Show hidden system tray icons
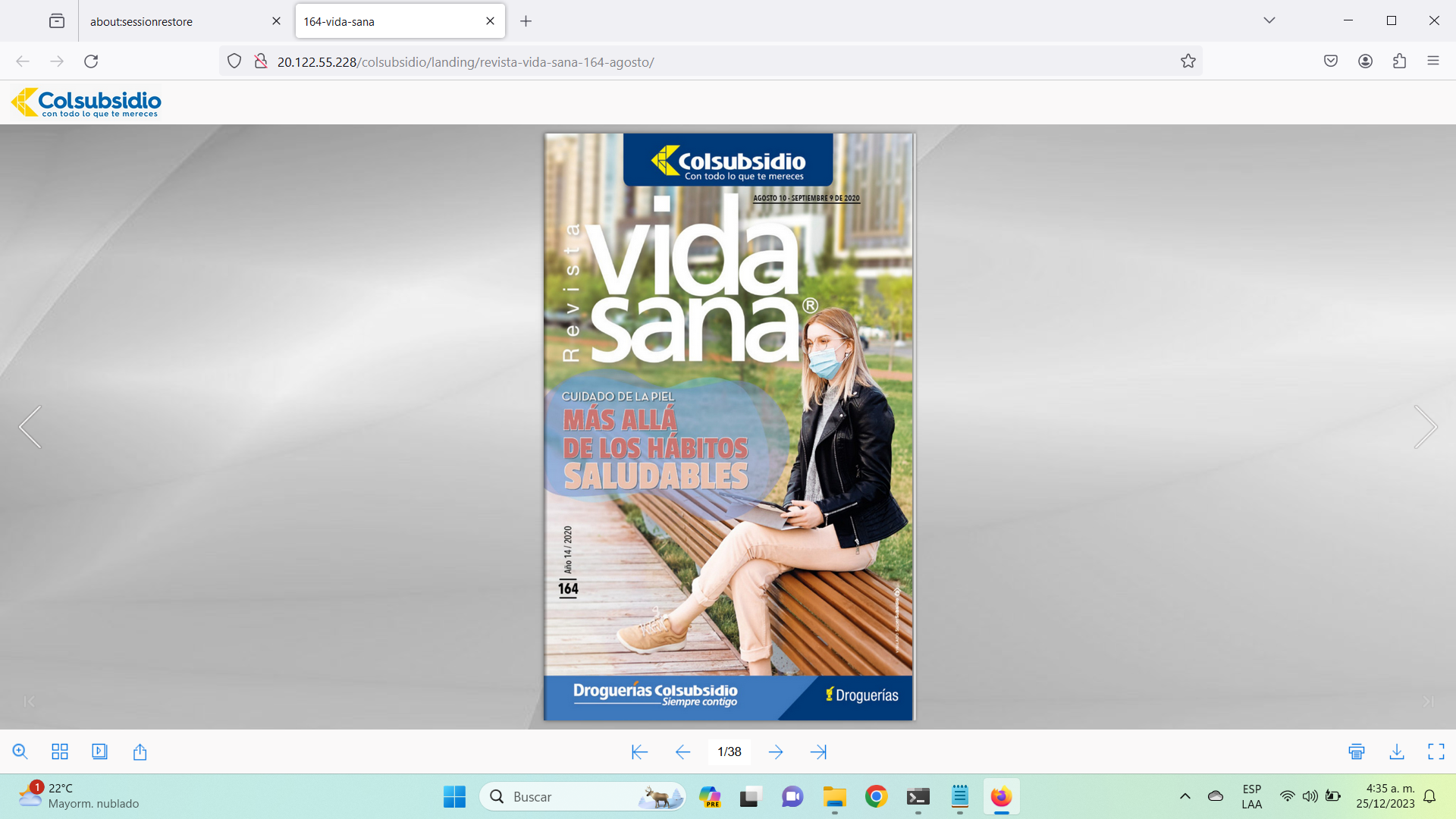 pyautogui.click(x=1185, y=796)
